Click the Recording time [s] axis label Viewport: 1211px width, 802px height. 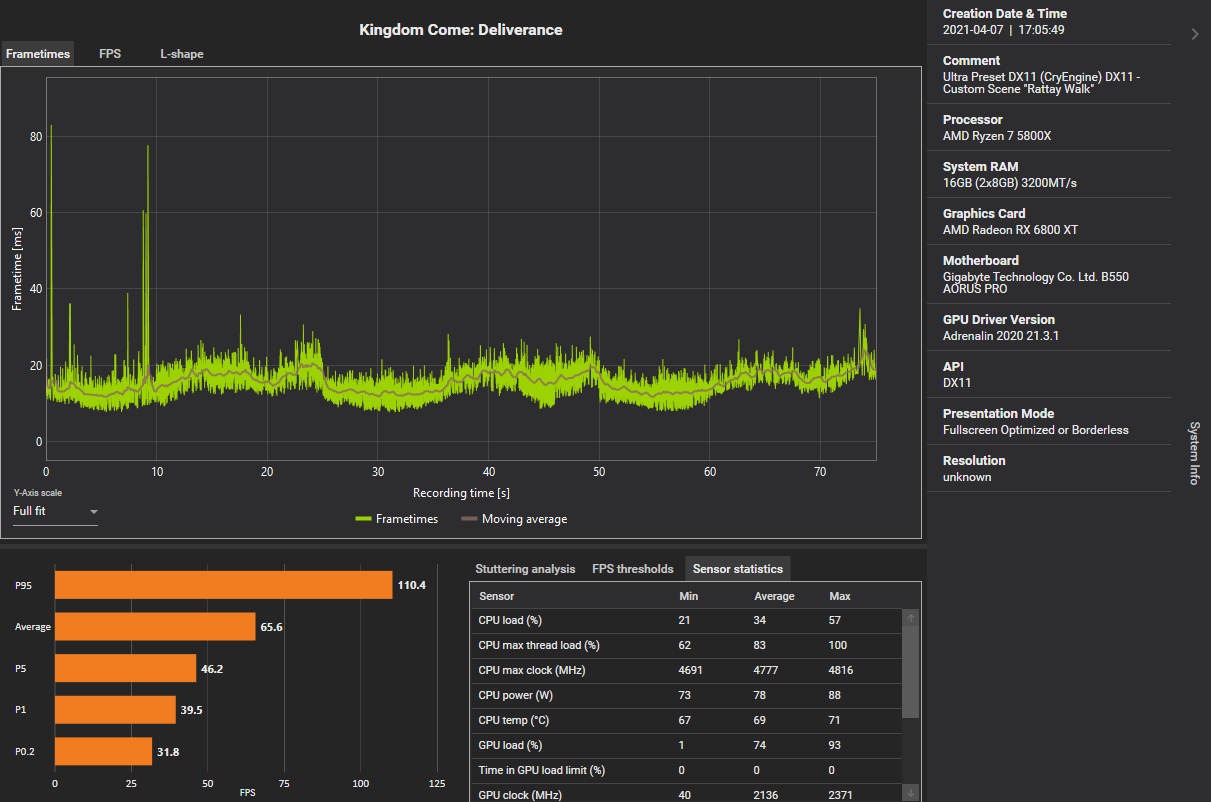tap(461, 493)
